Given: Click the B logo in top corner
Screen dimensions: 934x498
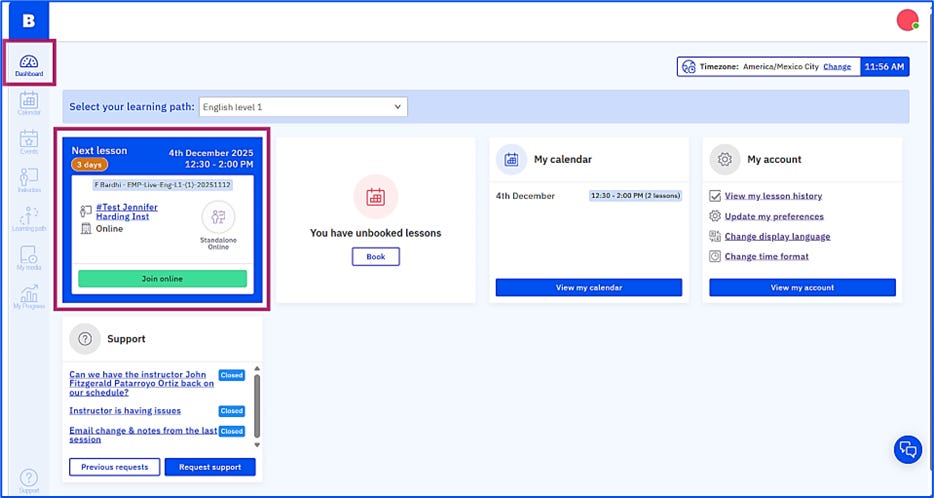Looking at the screenshot, I should click(29, 21).
